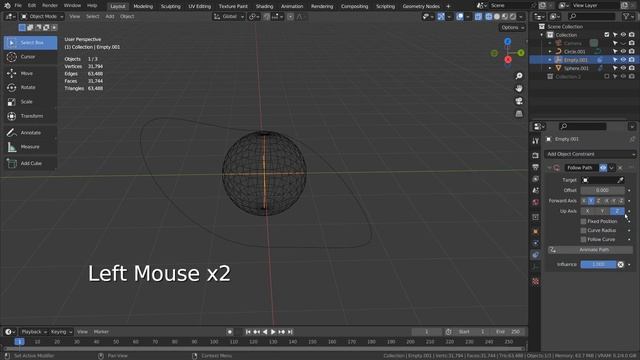The height and width of the screenshot is (360, 640).
Task: Switch to the Sculpting workspace tab
Action: (x=171, y=6)
